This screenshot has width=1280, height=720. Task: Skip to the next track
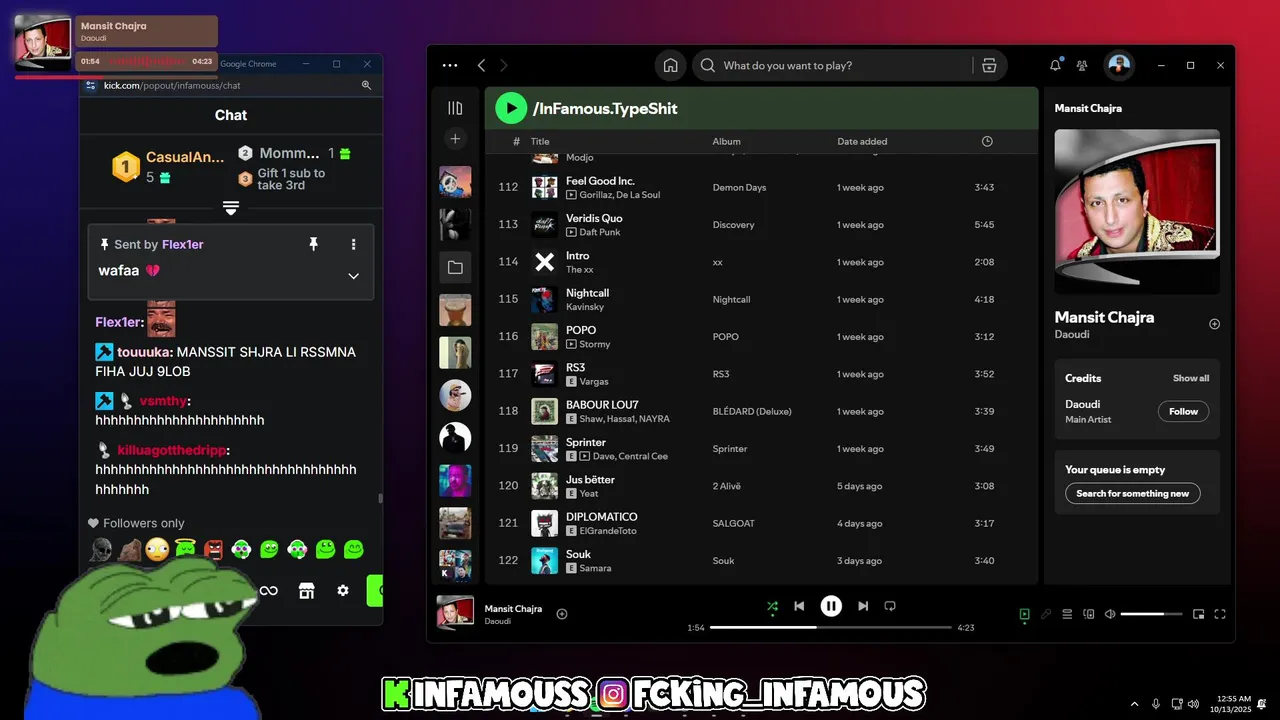(863, 606)
